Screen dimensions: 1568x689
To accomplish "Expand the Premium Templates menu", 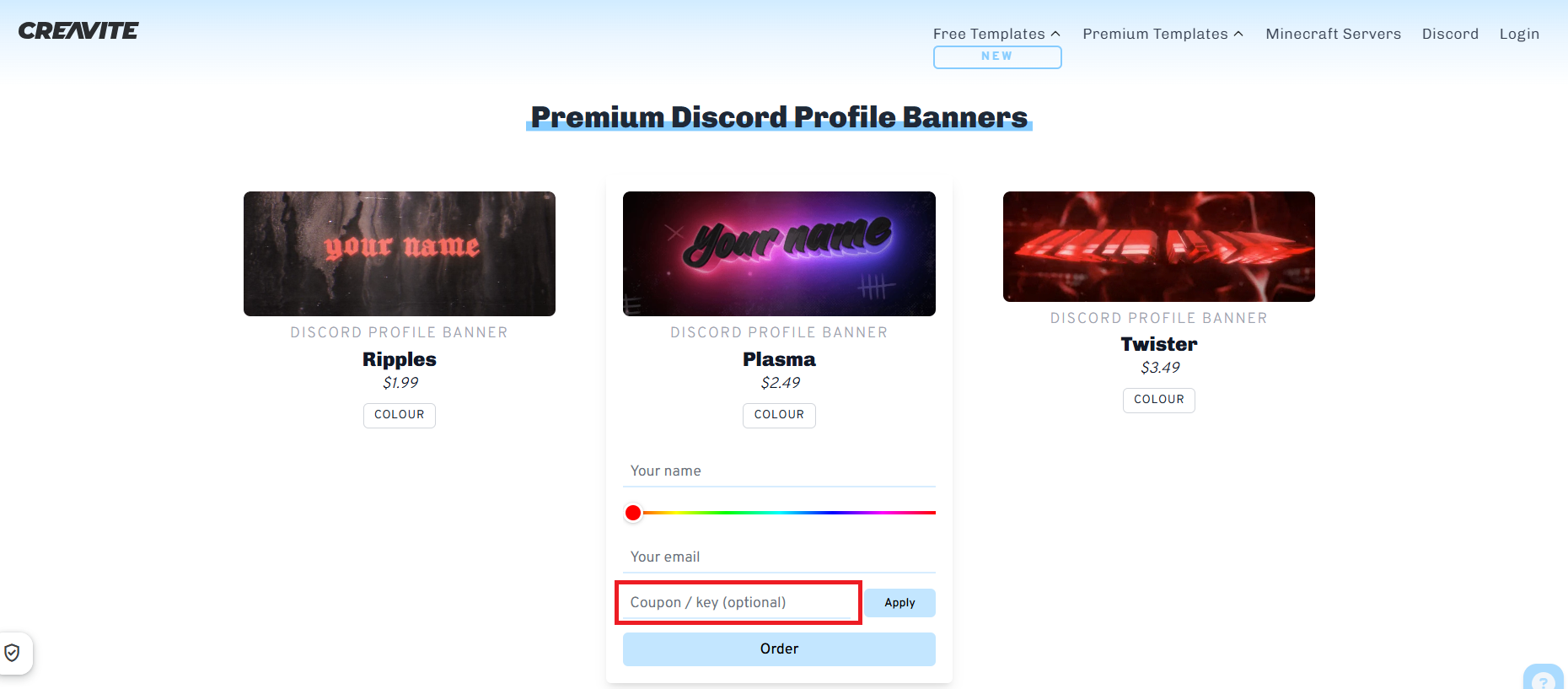I will point(1163,34).
